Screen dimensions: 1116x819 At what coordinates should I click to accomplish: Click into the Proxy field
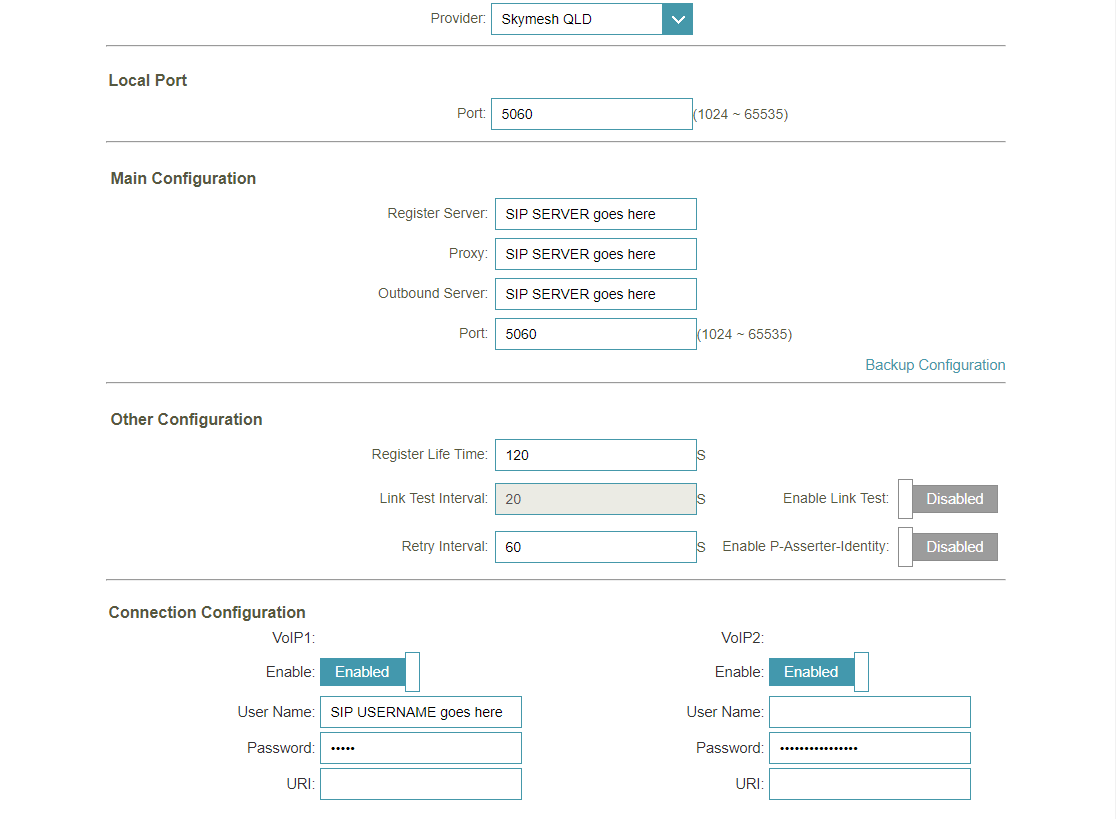click(x=595, y=254)
